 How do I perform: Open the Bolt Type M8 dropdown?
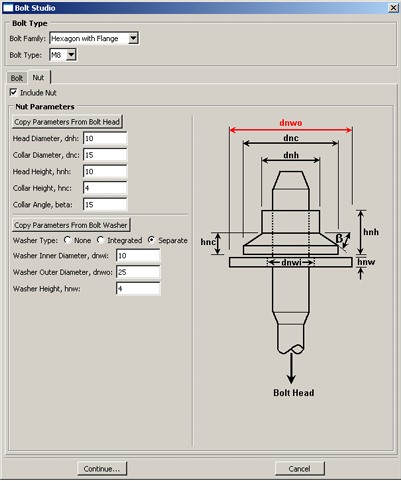(x=63, y=55)
